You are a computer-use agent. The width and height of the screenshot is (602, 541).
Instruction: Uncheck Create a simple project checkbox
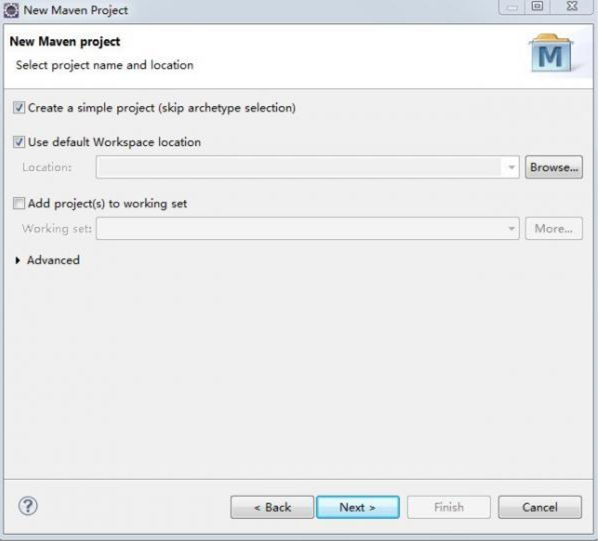[x=19, y=108]
